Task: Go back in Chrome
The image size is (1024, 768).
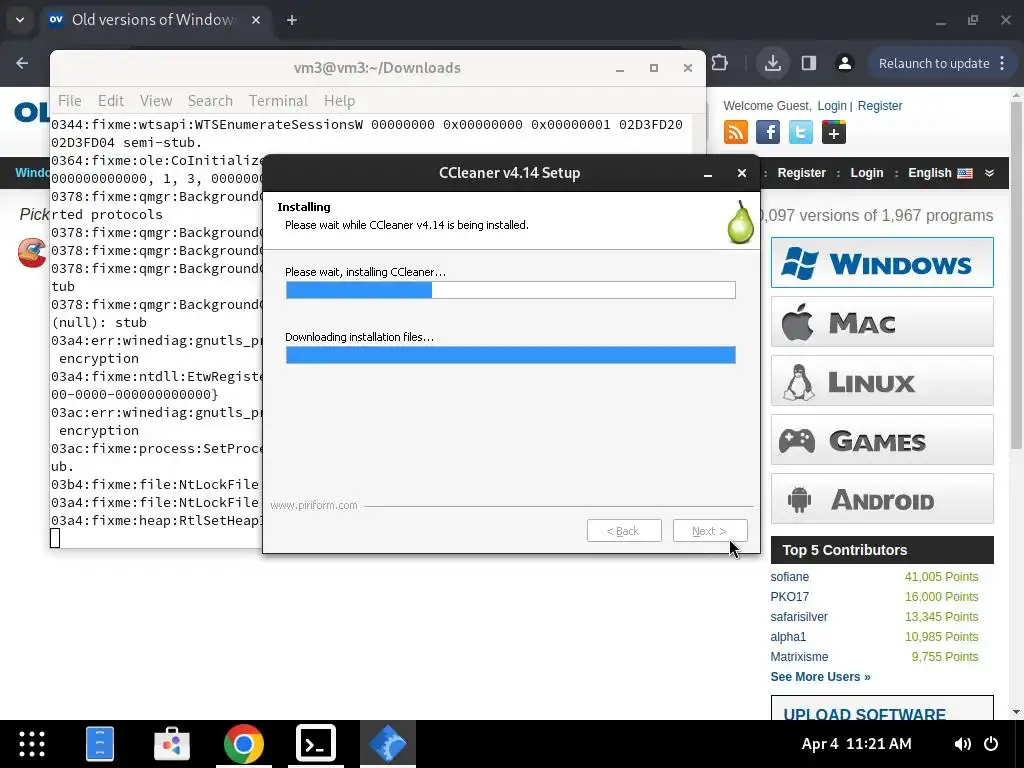Action: click(22, 63)
